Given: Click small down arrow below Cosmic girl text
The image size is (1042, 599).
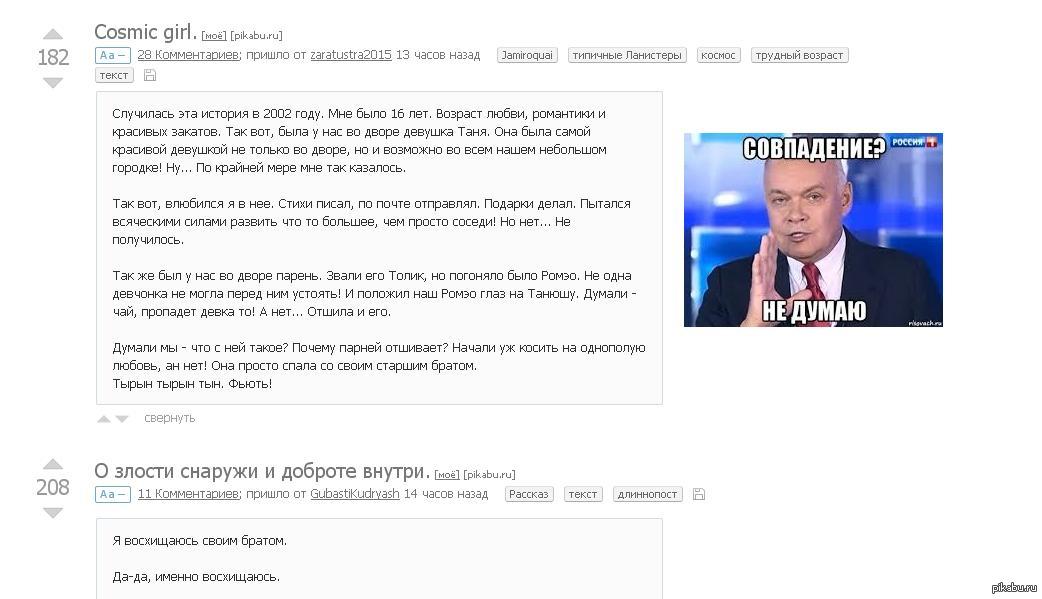Looking at the screenshot, I should [x=122, y=419].
